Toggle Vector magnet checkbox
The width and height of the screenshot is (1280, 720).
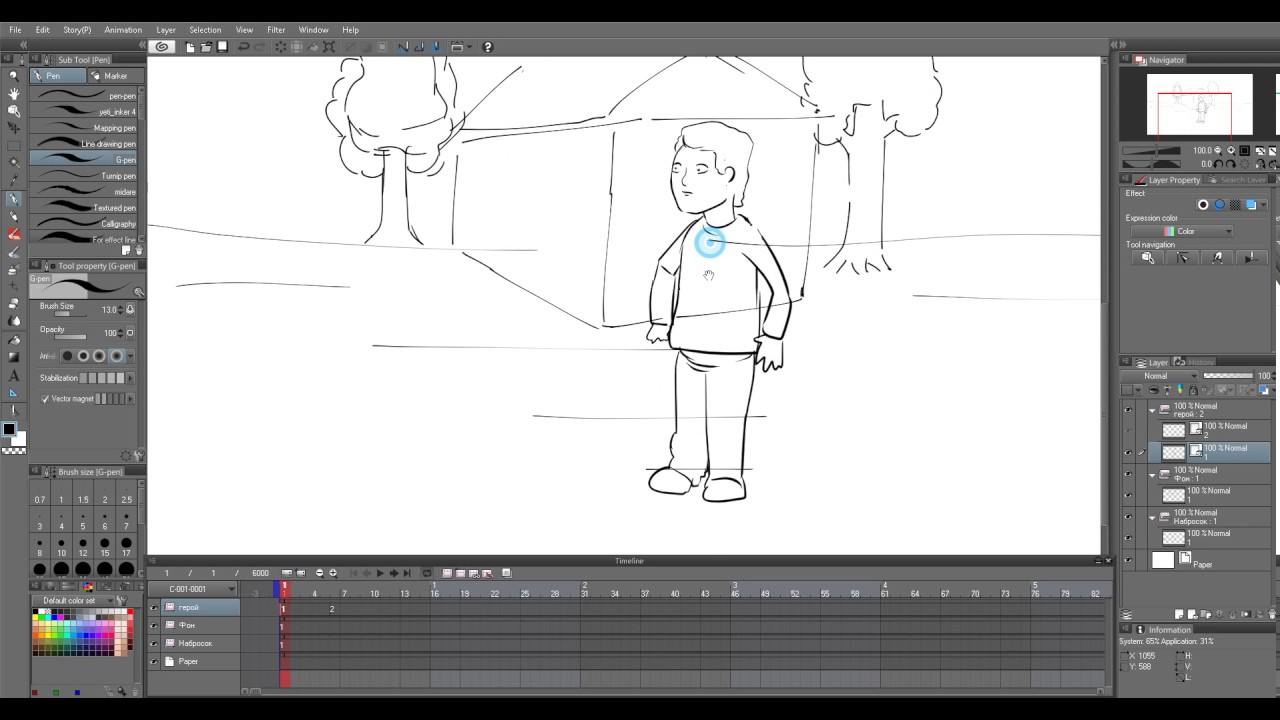45,399
